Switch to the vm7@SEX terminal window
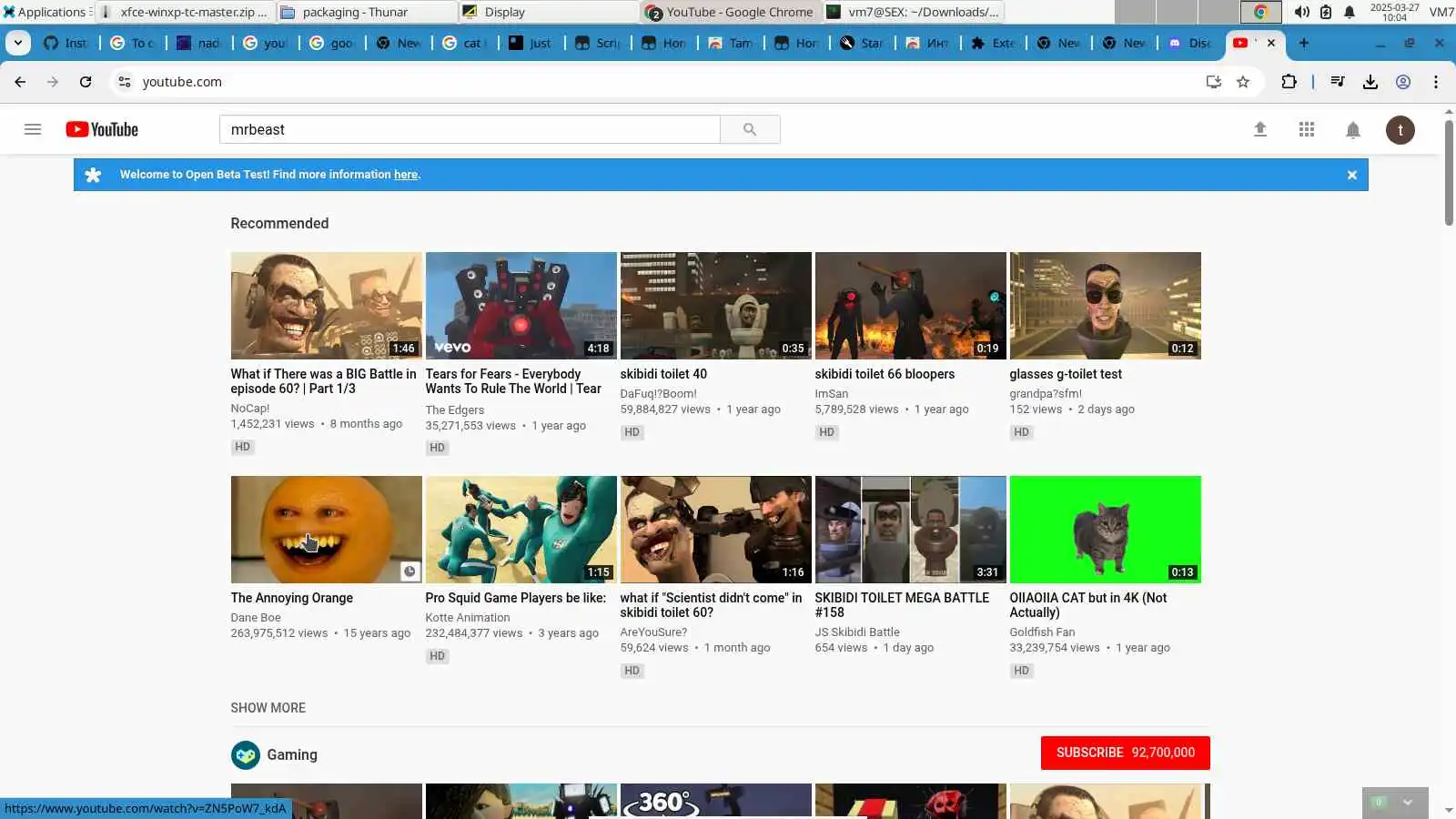Image resolution: width=1456 pixels, height=819 pixels. 913,12
